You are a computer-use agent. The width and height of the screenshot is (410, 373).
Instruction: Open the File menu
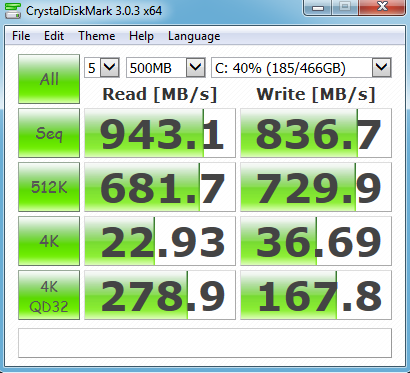coord(21,36)
